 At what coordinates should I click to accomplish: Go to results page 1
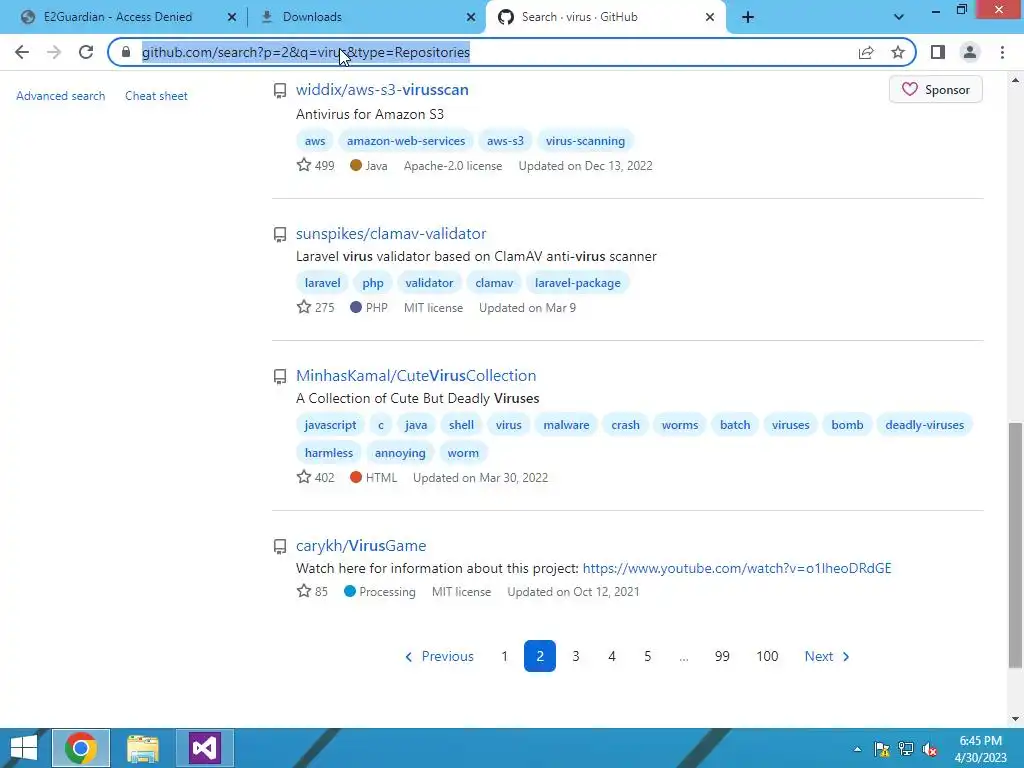tap(504, 656)
